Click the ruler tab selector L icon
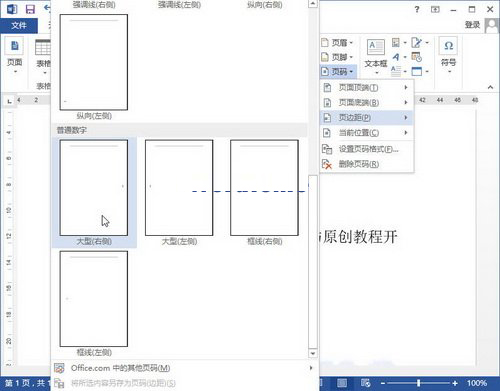This screenshot has width=500, height=391. click(x=9, y=101)
